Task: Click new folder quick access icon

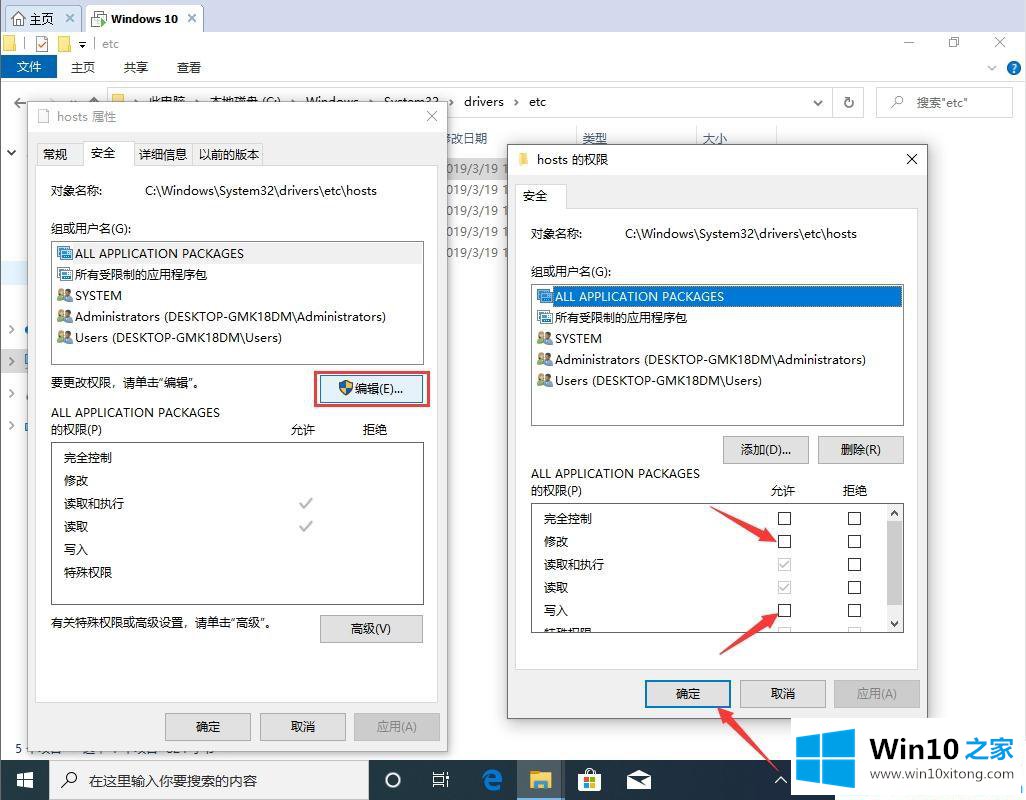Action: point(64,44)
